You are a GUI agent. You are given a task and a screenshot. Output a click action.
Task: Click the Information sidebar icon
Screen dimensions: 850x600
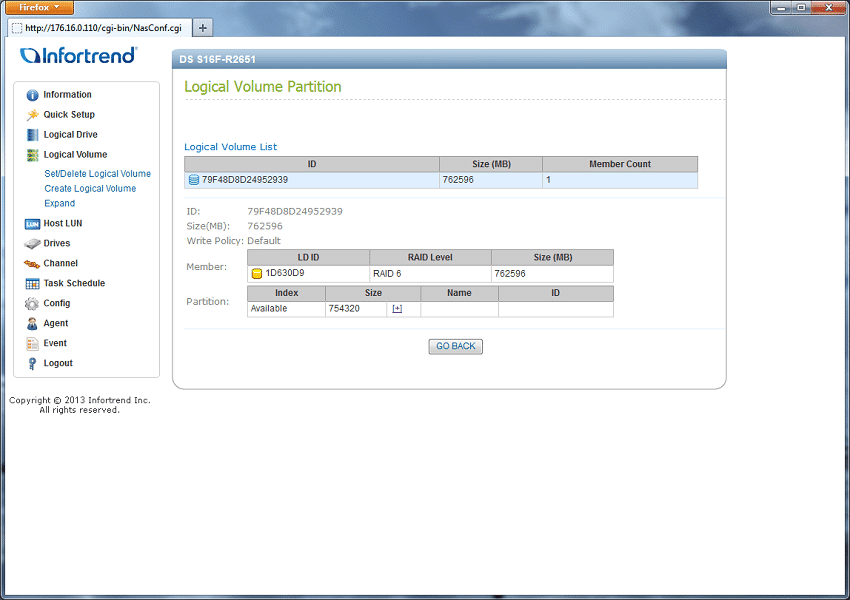click(x=33, y=95)
